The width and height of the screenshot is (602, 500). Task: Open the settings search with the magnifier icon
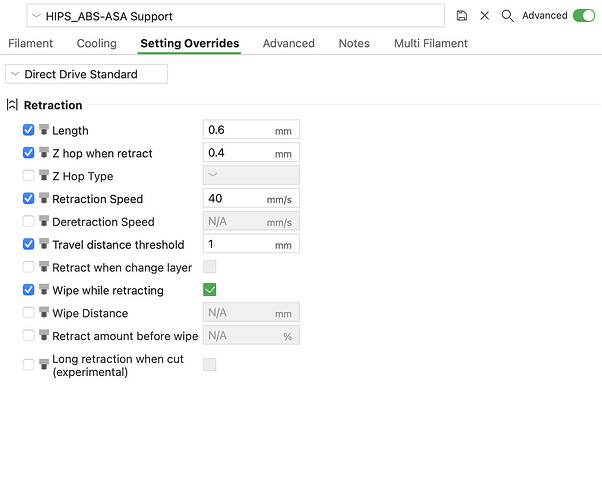(x=508, y=16)
